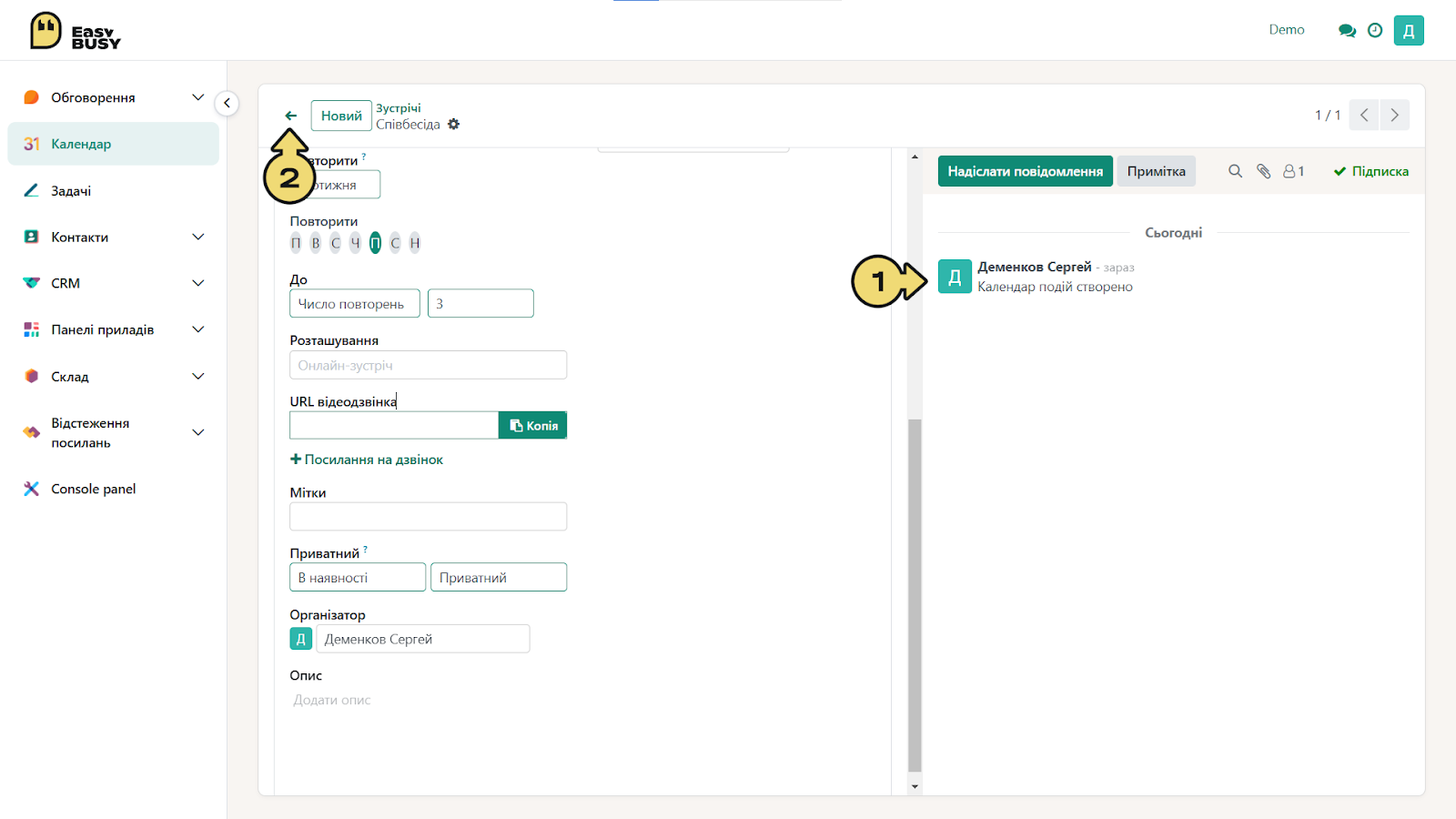
Task: Click the Копія button
Action: [533, 425]
